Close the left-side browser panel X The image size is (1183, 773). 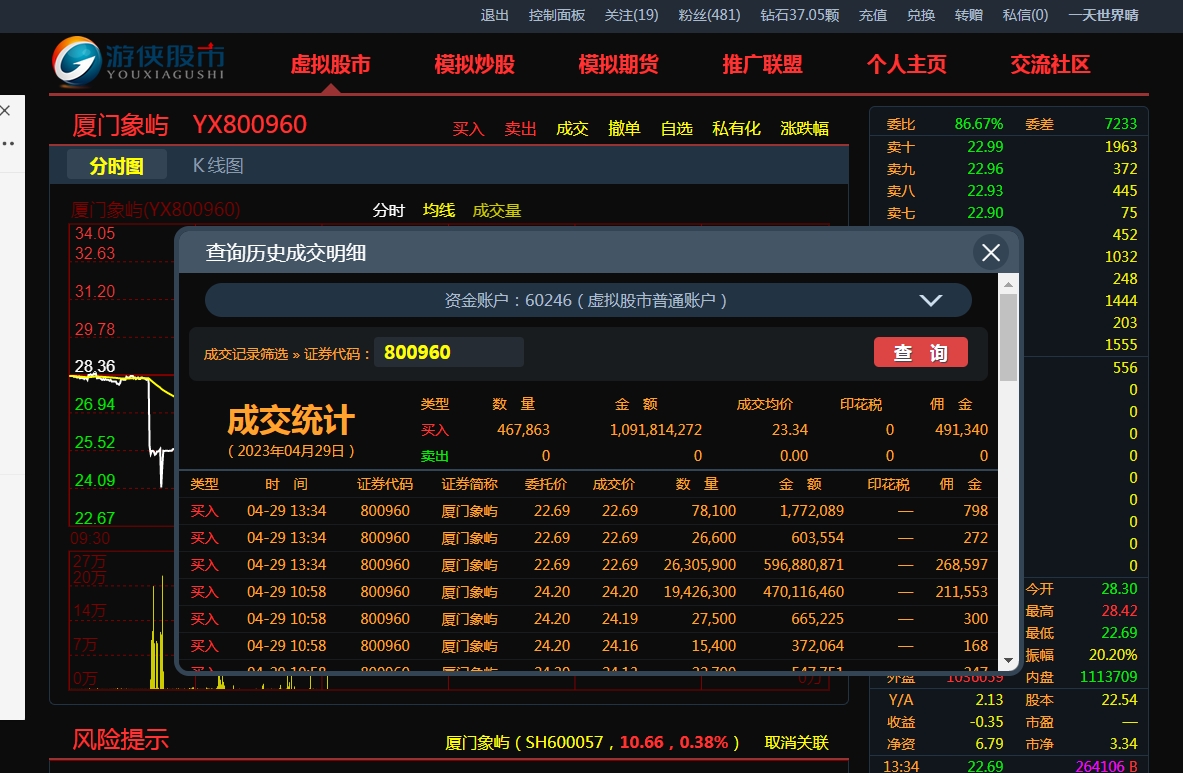coord(5,111)
